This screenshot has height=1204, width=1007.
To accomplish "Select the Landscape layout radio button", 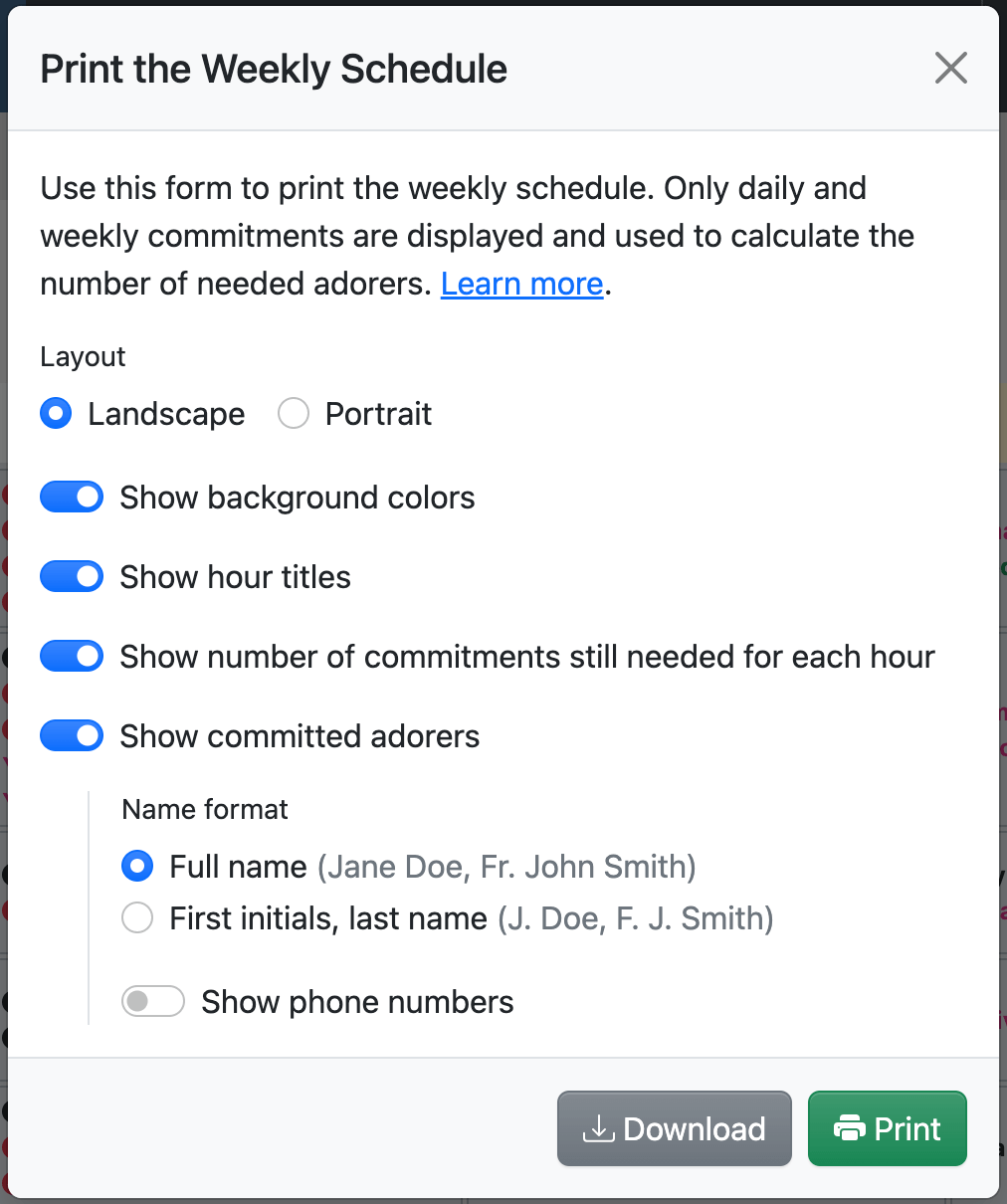I will [56, 413].
